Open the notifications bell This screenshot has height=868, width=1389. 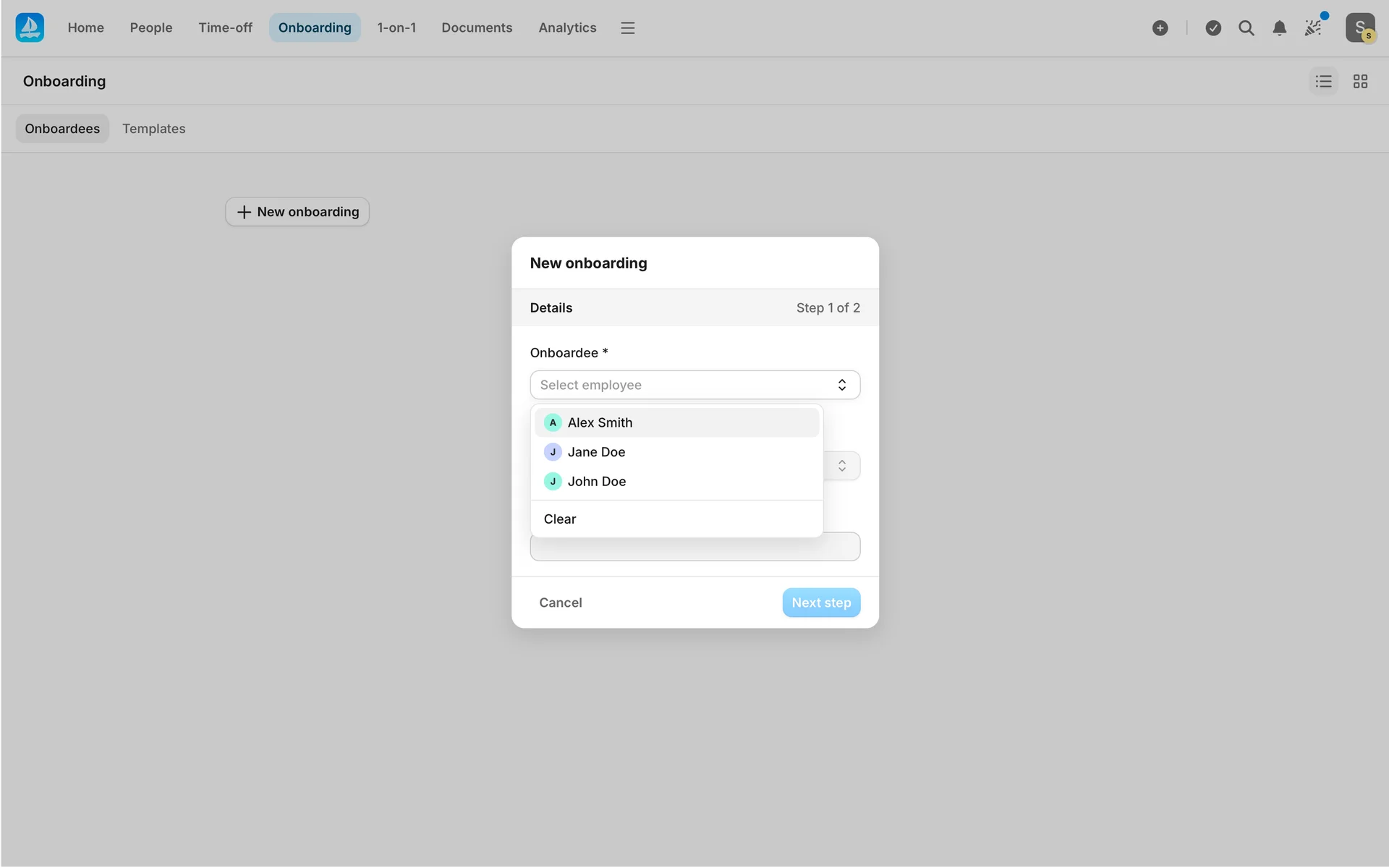1279,27
